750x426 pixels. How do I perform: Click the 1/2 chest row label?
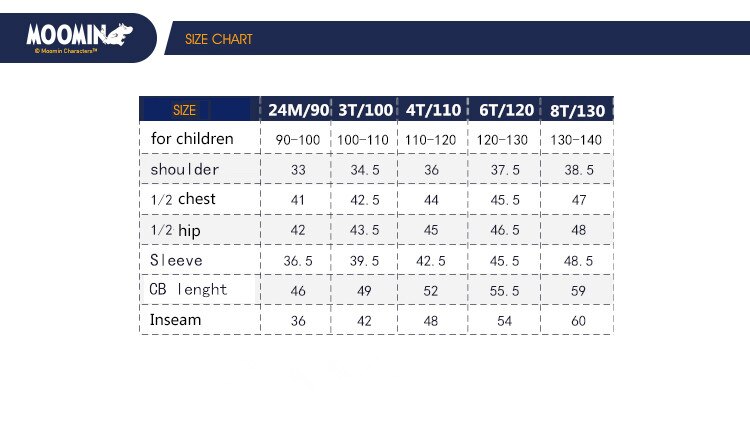183,199
